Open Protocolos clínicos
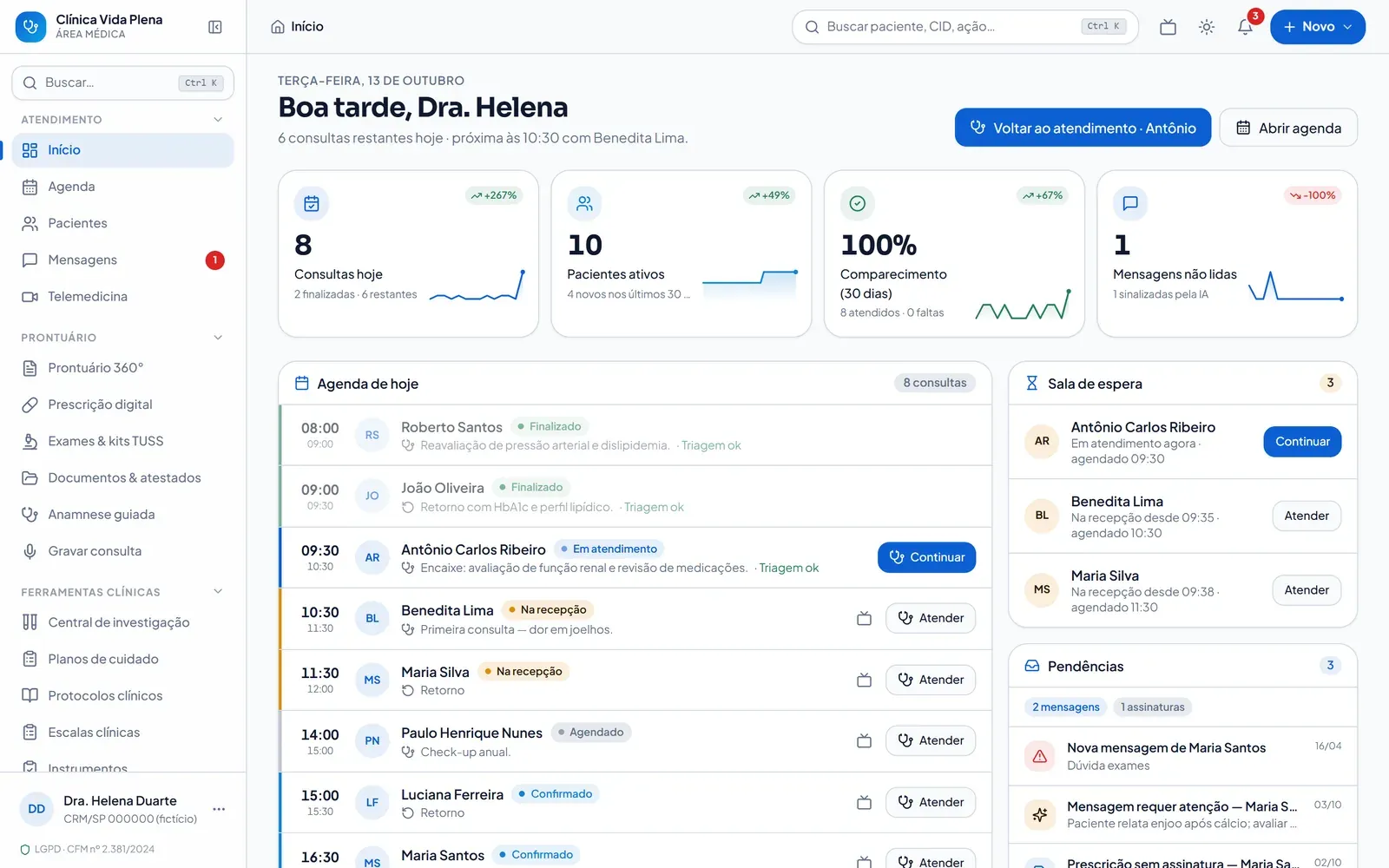 tap(122, 695)
